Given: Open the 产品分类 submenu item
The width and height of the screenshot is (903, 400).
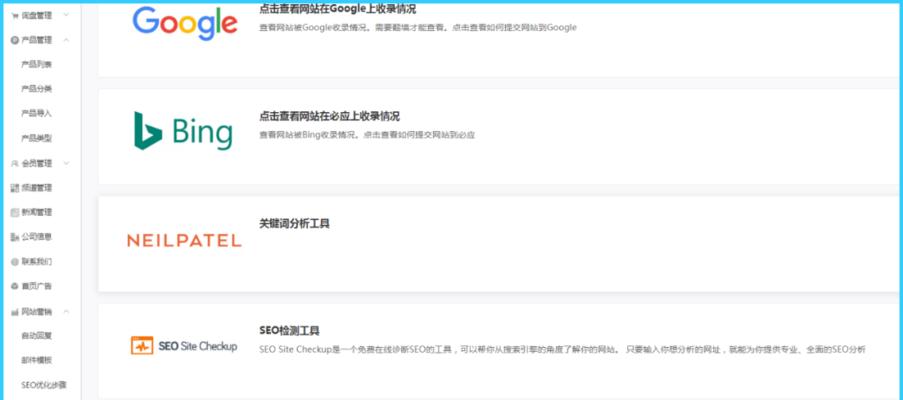Looking at the screenshot, I should click(36, 89).
